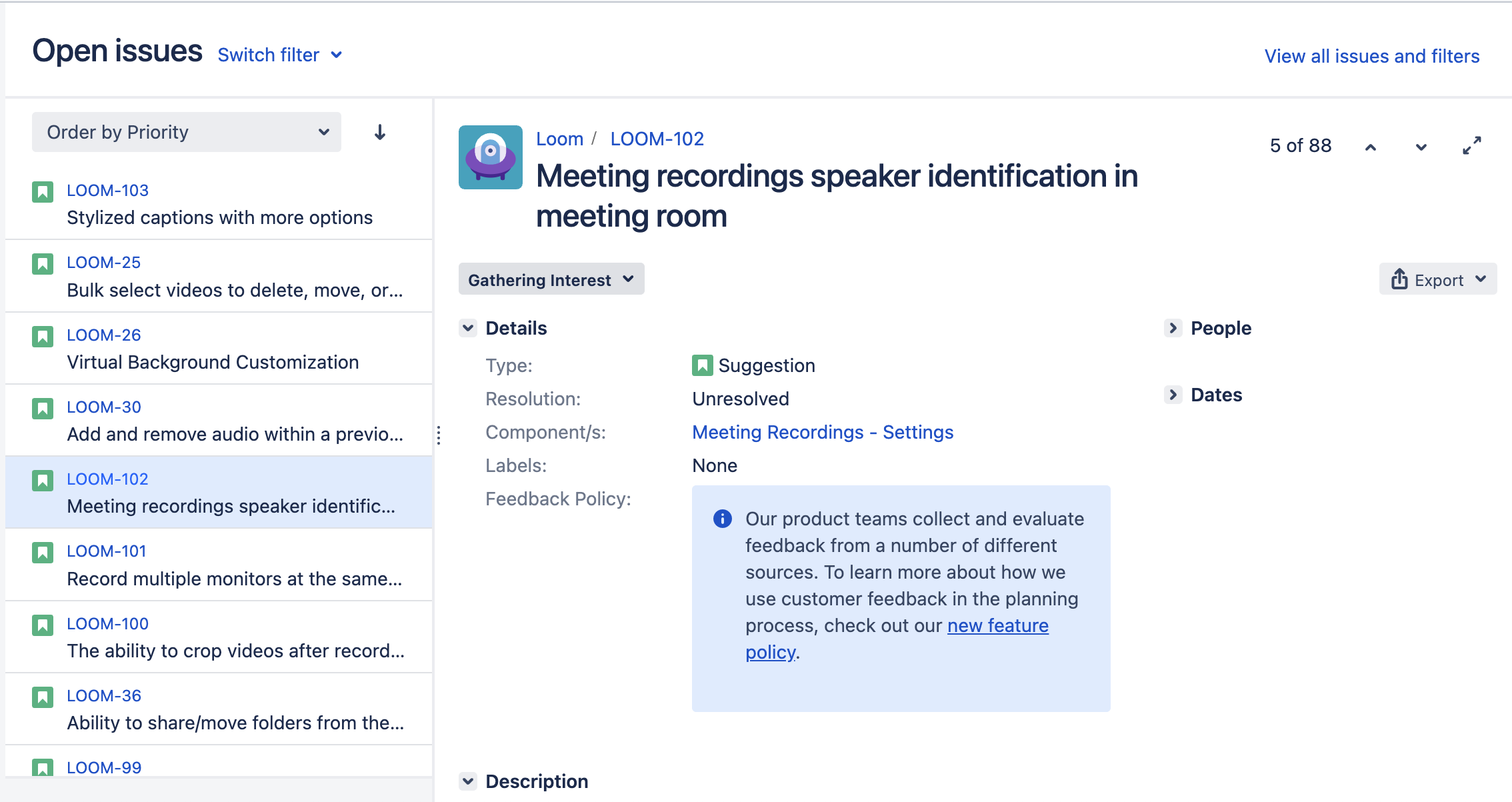Select issue LOOM-26 Virtual Background Customization

coord(213,362)
